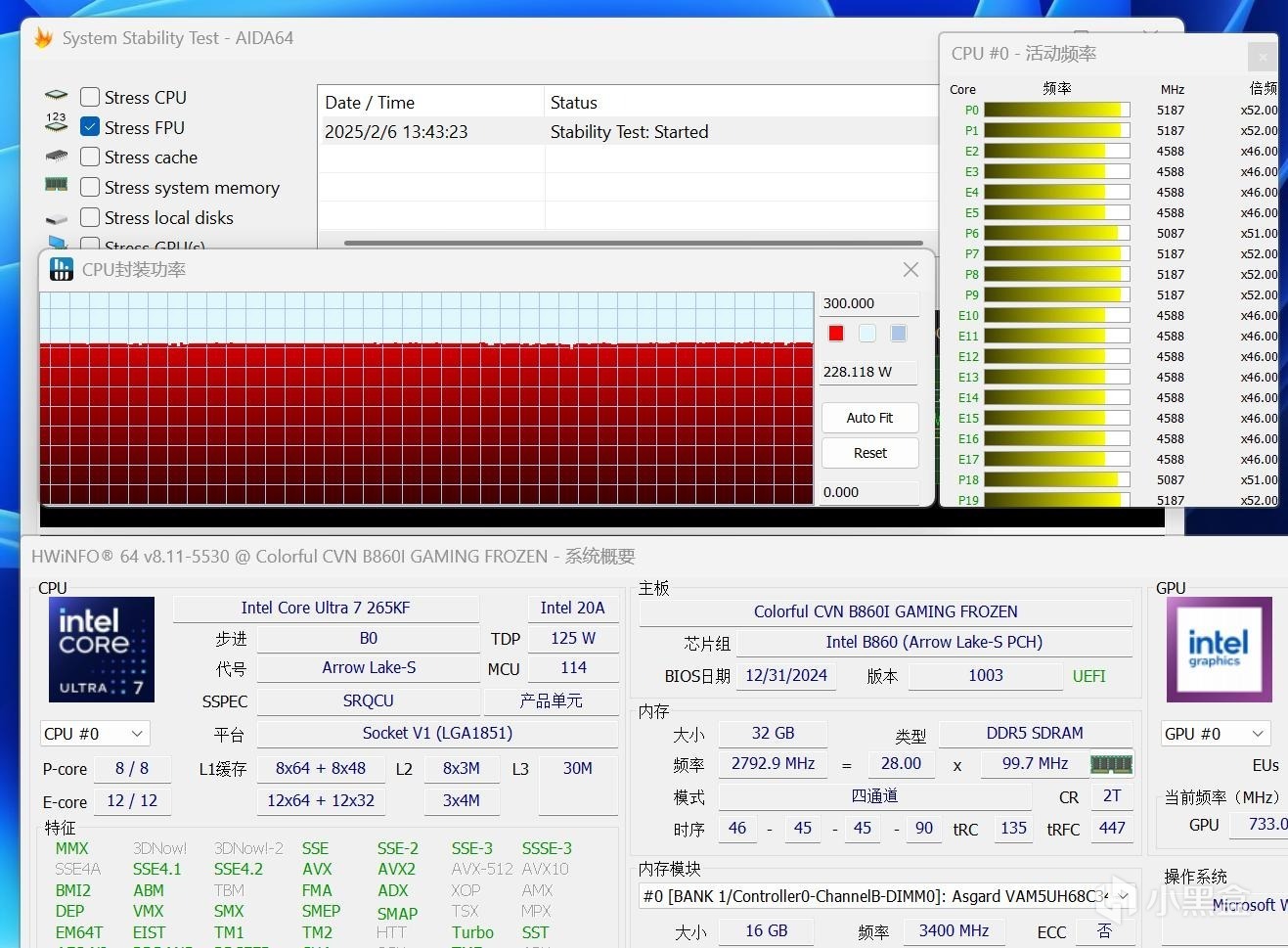Image resolution: width=1288 pixels, height=948 pixels.
Task: Close the CPU封装功率 graph window
Action: [910, 270]
